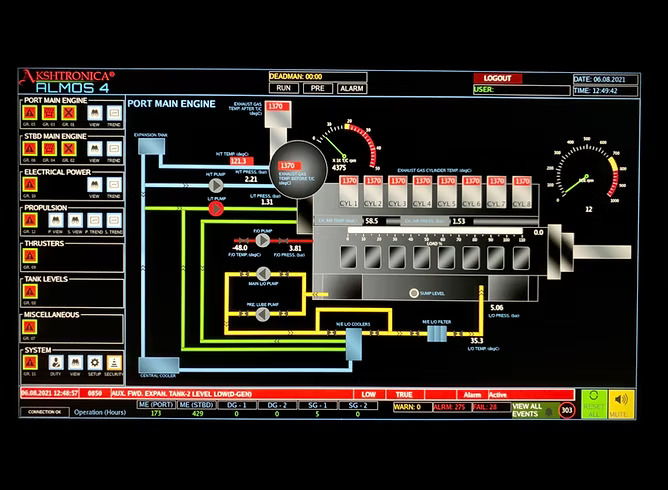Select the MAIN L/O PUMP symbol
The width and height of the screenshot is (668, 490).
click(263, 274)
